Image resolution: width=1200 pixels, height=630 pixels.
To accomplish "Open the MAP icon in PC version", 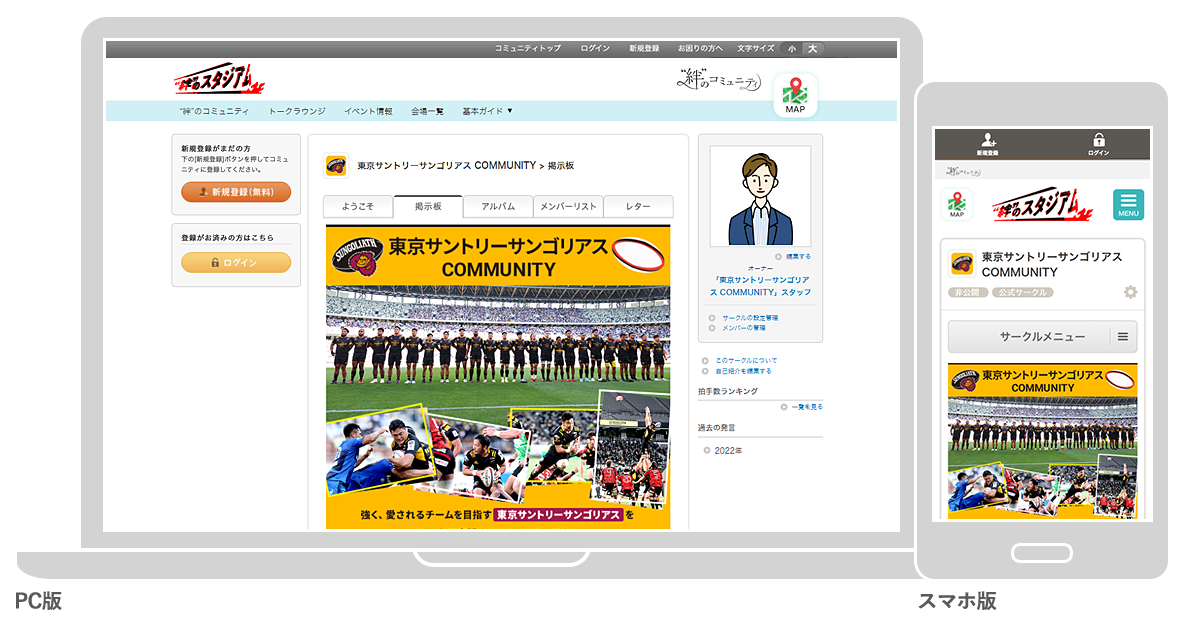I will pos(795,96).
